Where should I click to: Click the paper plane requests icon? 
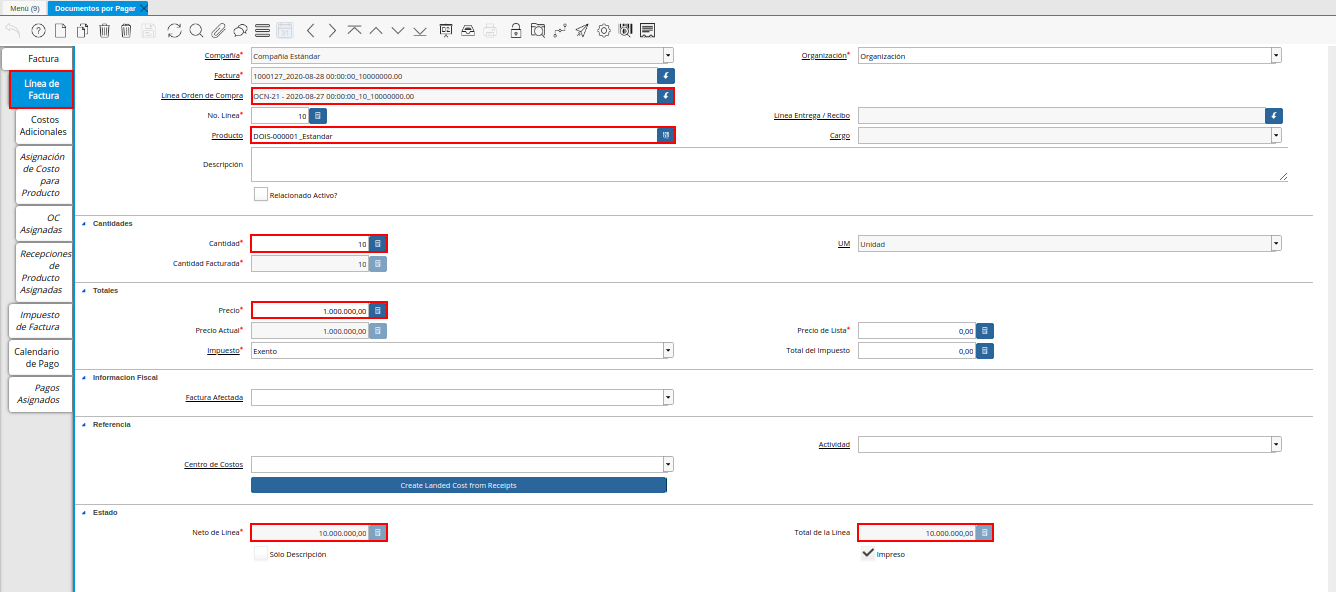pyautogui.click(x=582, y=30)
